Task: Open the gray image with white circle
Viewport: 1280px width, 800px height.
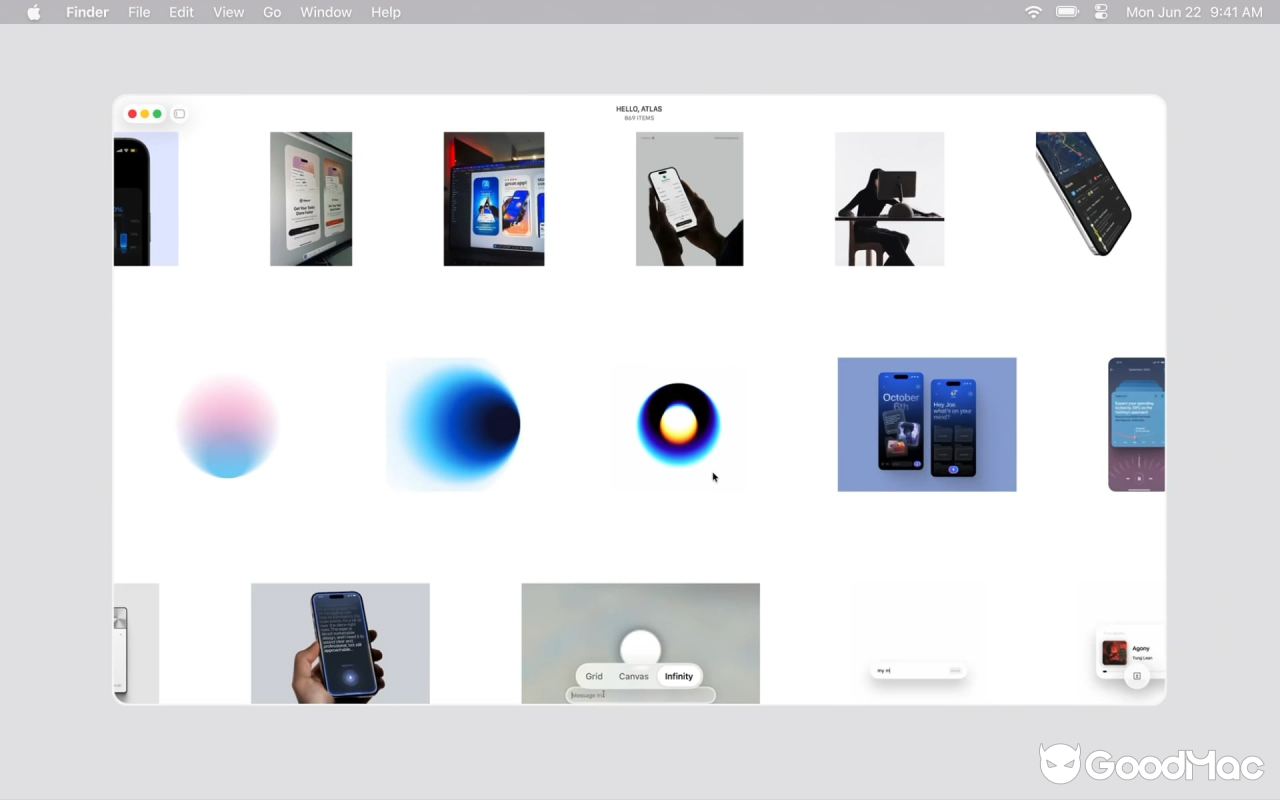Action: pyautogui.click(x=640, y=643)
